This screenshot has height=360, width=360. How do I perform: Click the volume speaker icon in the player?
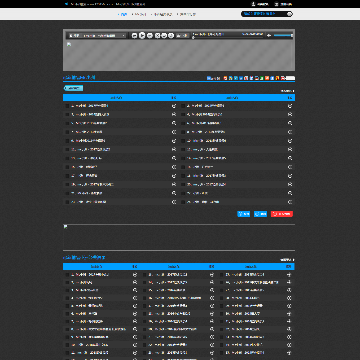point(269,35)
